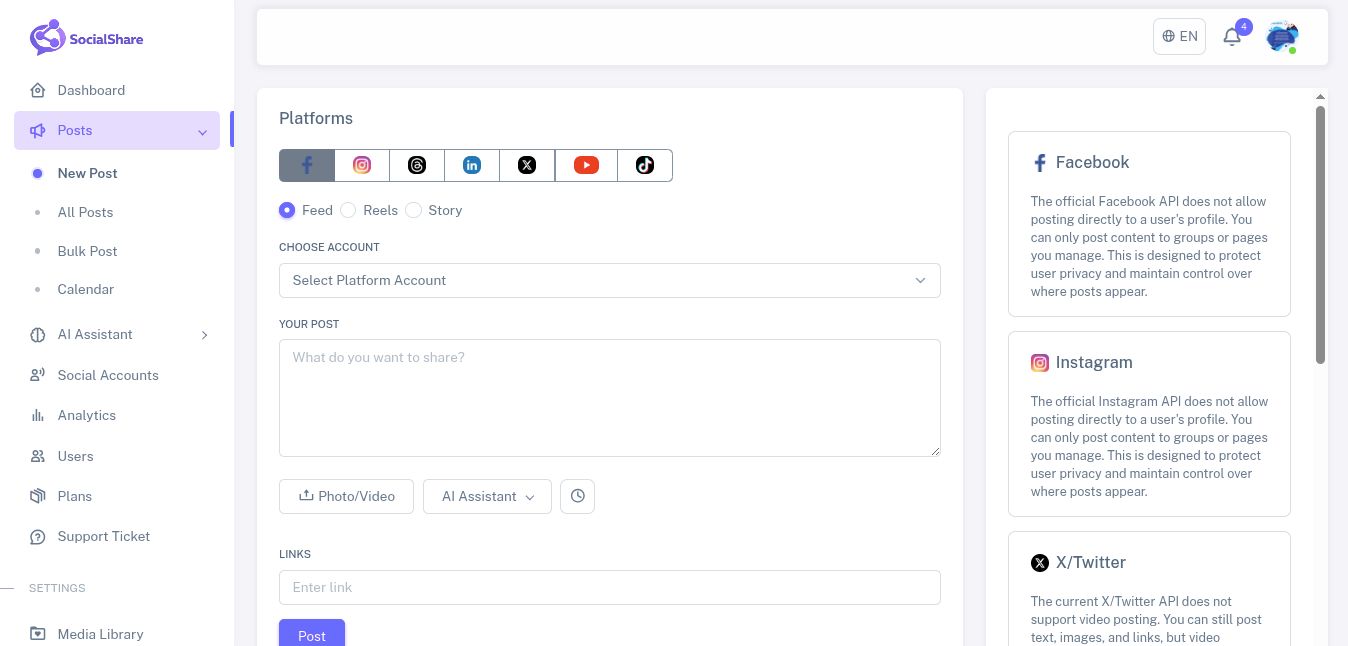This screenshot has width=1348, height=646.
Task: Click the Enter link input field
Action: (610, 587)
